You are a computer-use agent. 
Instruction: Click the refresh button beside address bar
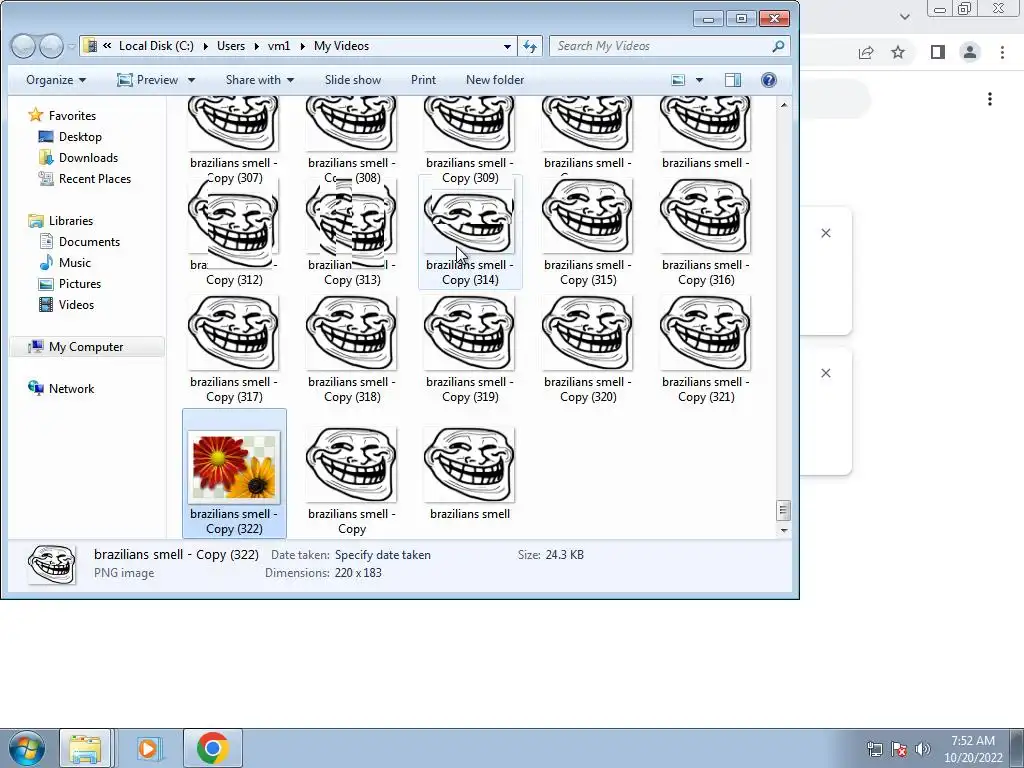click(x=530, y=46)
